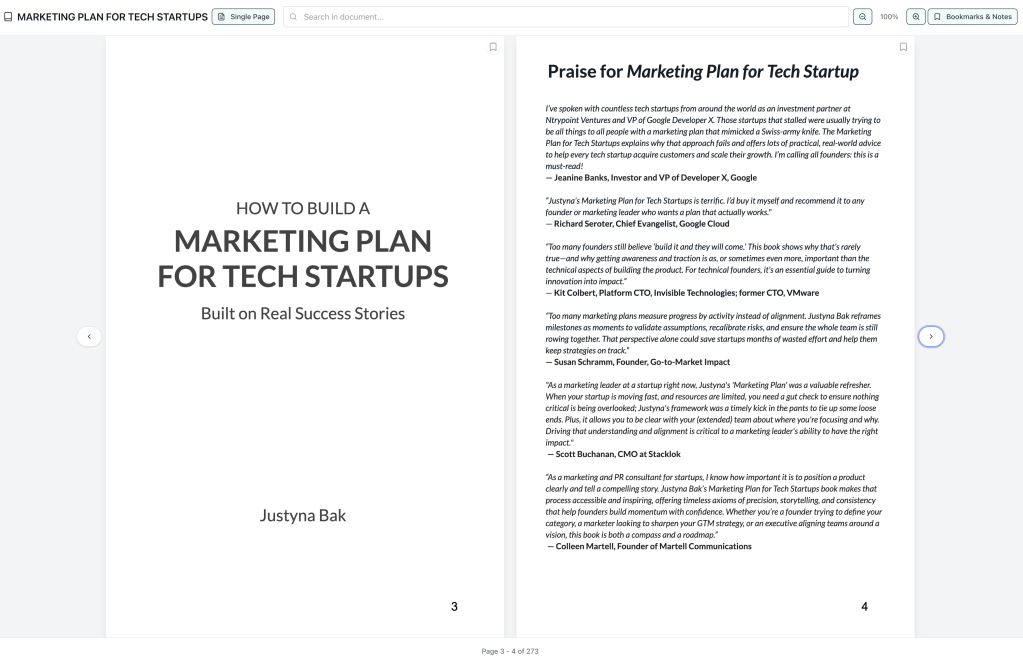Click the document title in the top bar
Viewport: 1023px width, 659px height.
[112, 17]
